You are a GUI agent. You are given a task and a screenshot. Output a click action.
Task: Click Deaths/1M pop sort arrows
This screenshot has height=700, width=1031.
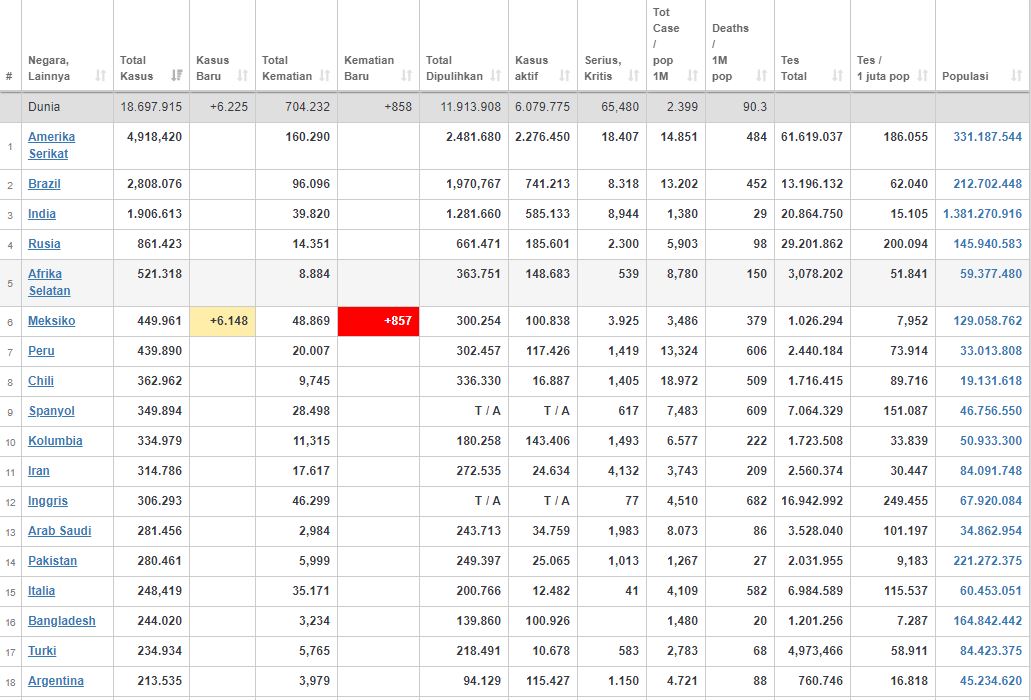click(762, 76)
